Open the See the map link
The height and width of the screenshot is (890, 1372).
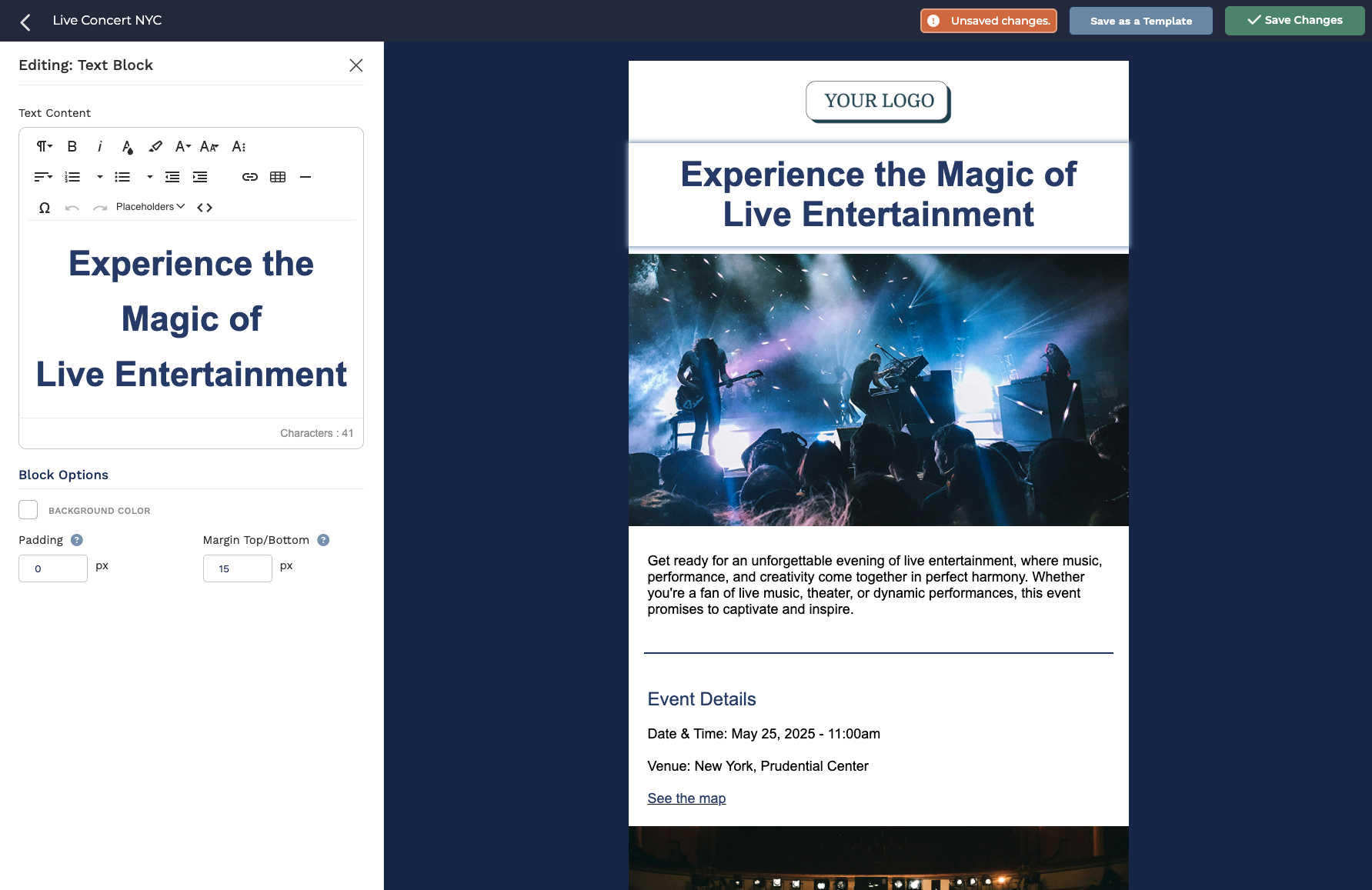[x=686, y=798]
